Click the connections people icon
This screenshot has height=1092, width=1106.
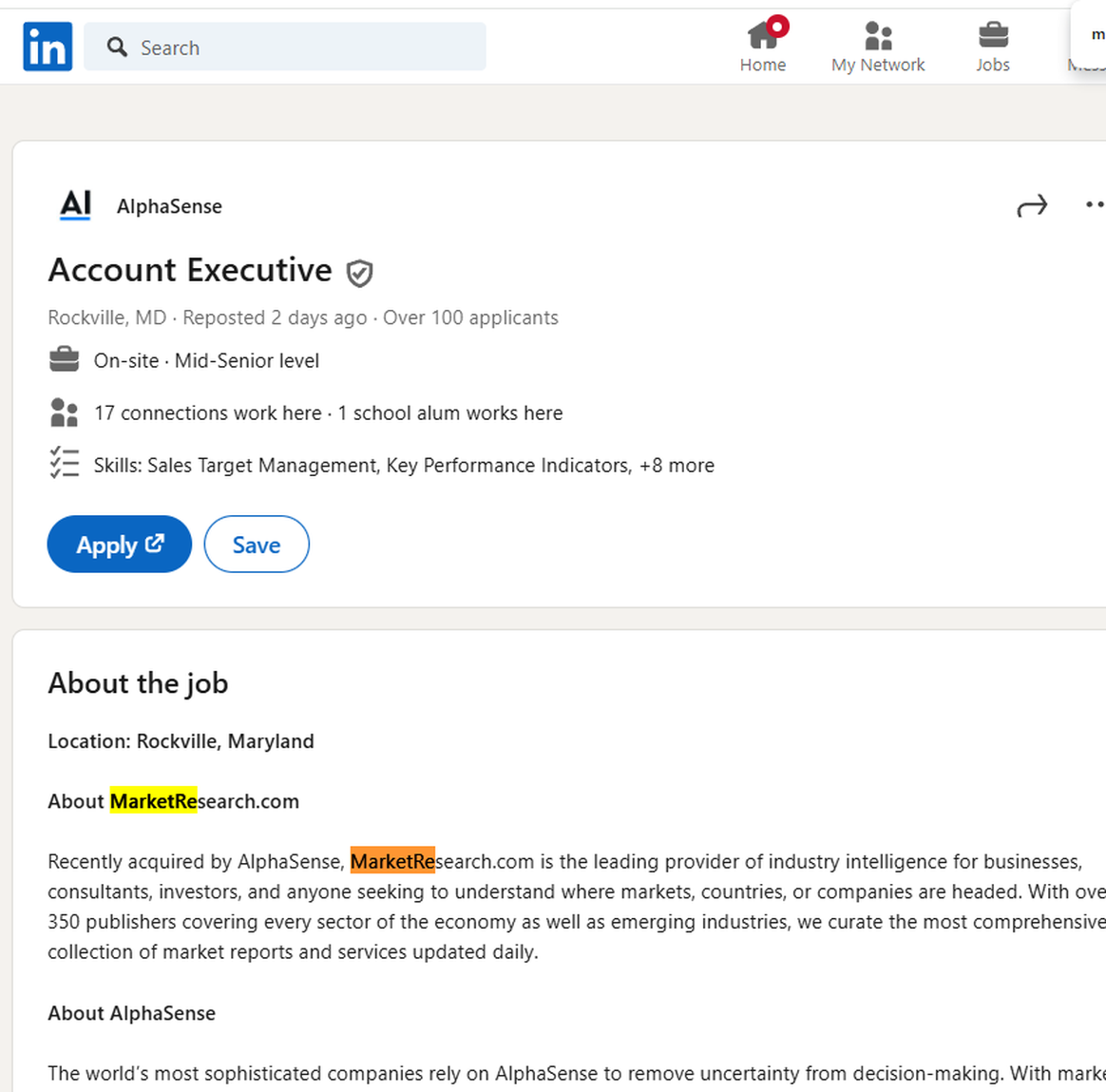click(x=64, y=412)
